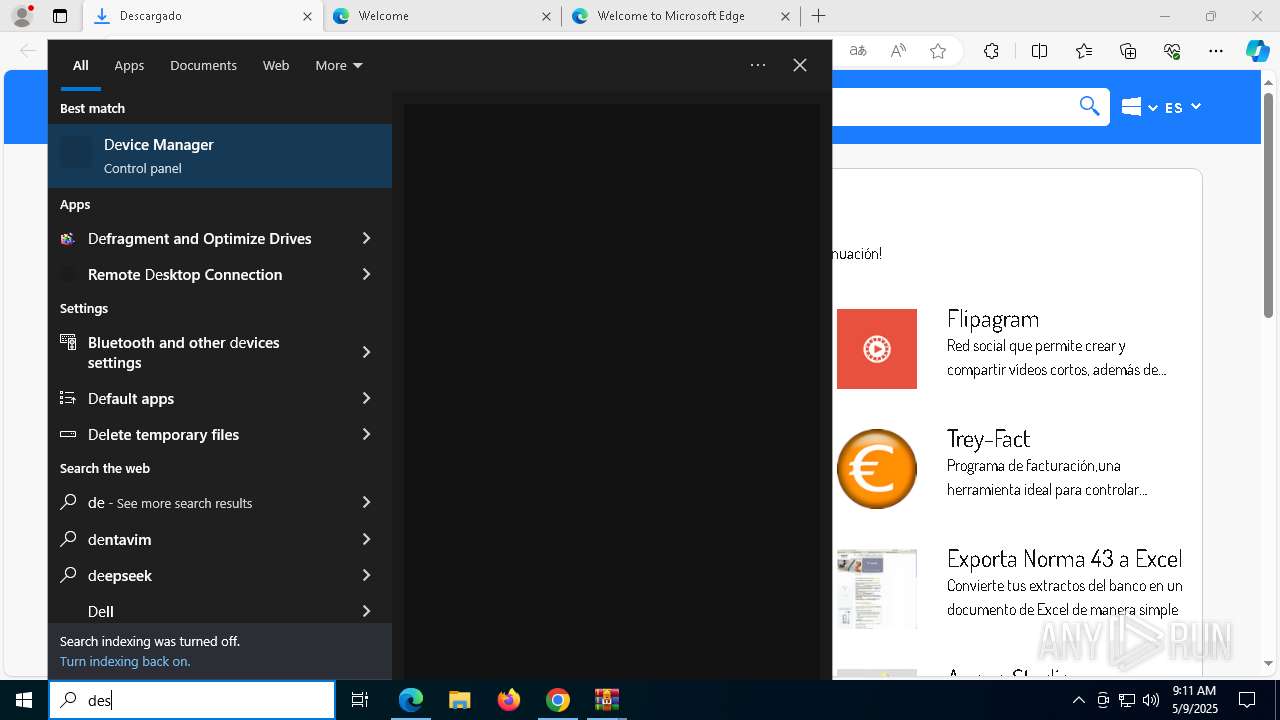Select Dell web suggestion

tap(101, 612)
